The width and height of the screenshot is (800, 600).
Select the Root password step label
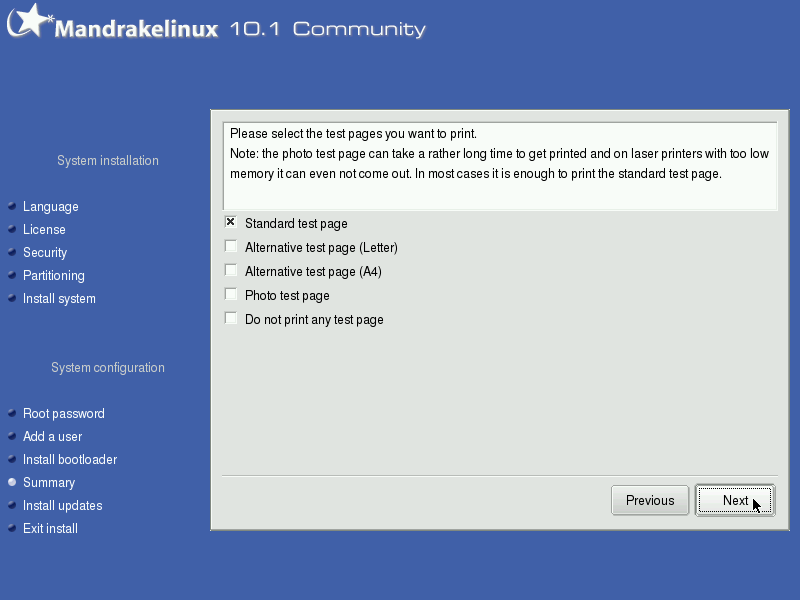click(x=64, y=413)
